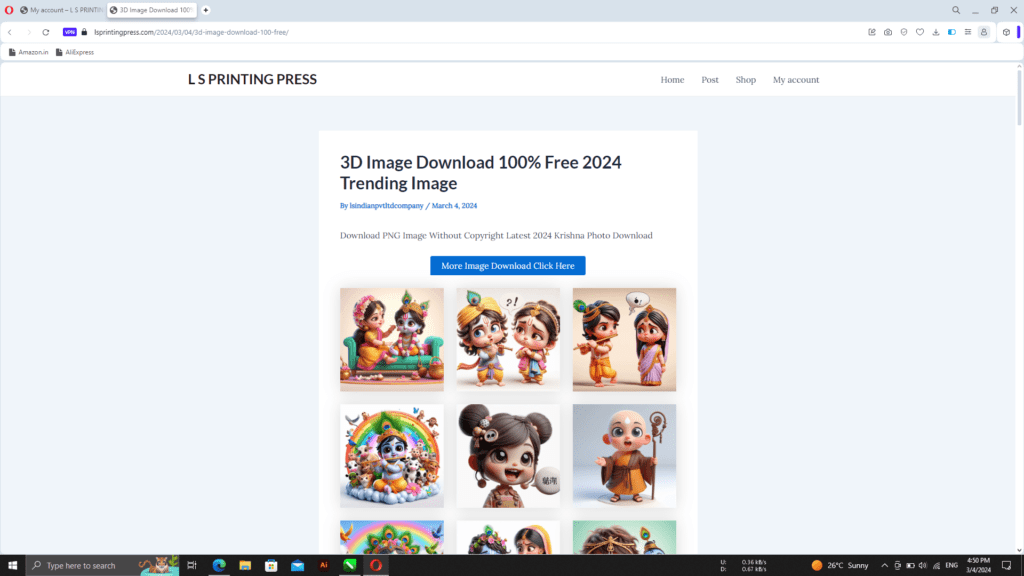The image size is (1024, 576).
Task: Open Krishna yellow turban '?!' bubble image
Action: point(508,340)
